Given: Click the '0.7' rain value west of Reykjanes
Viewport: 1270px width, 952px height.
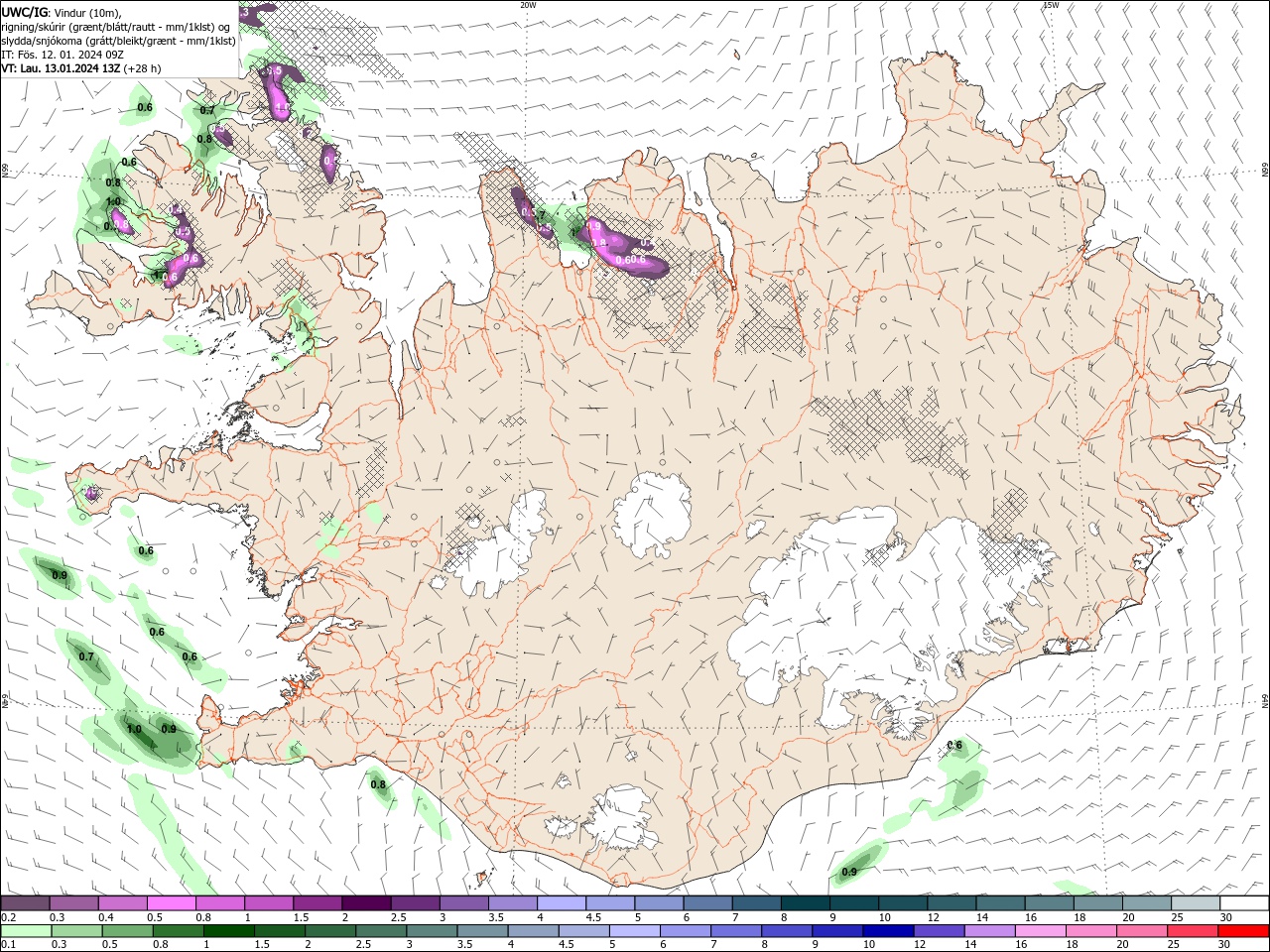Looking at the screenshot, I should [86, 656].
